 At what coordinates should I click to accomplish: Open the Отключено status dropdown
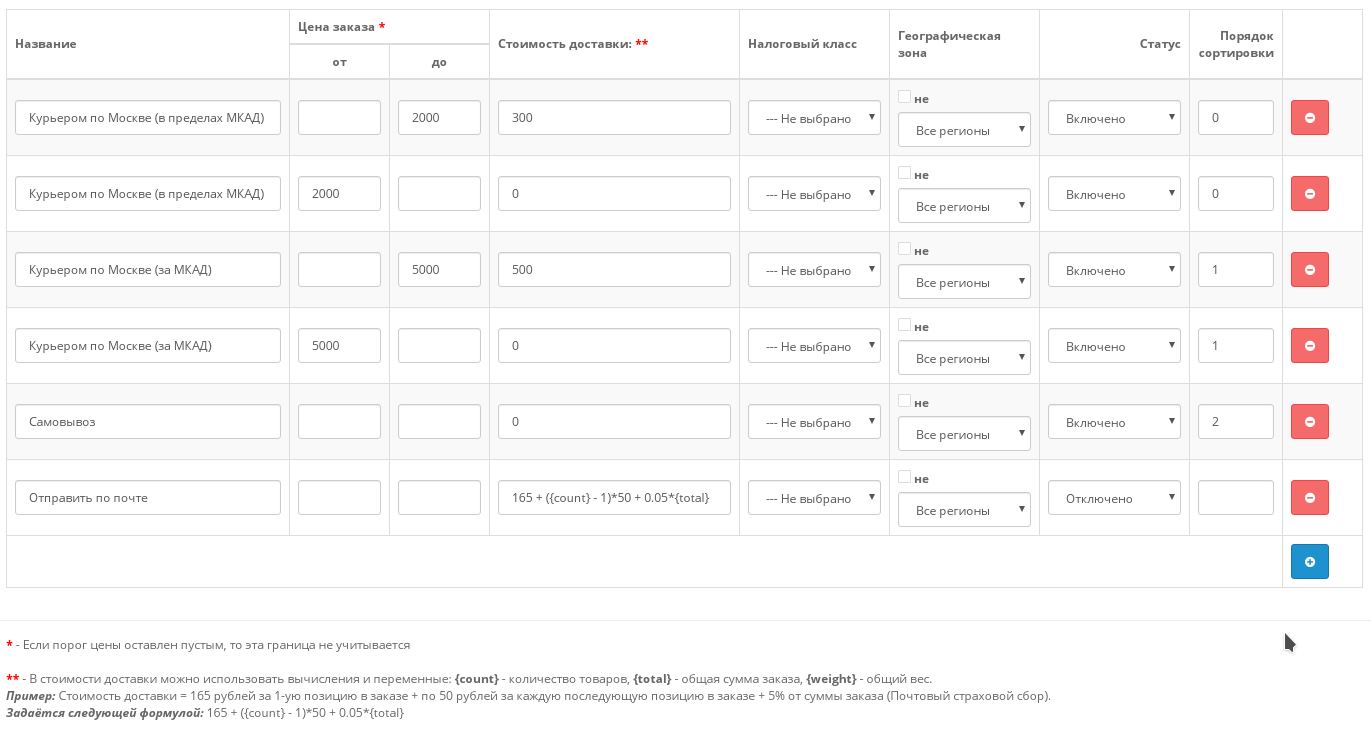[x=1114, y=498]
